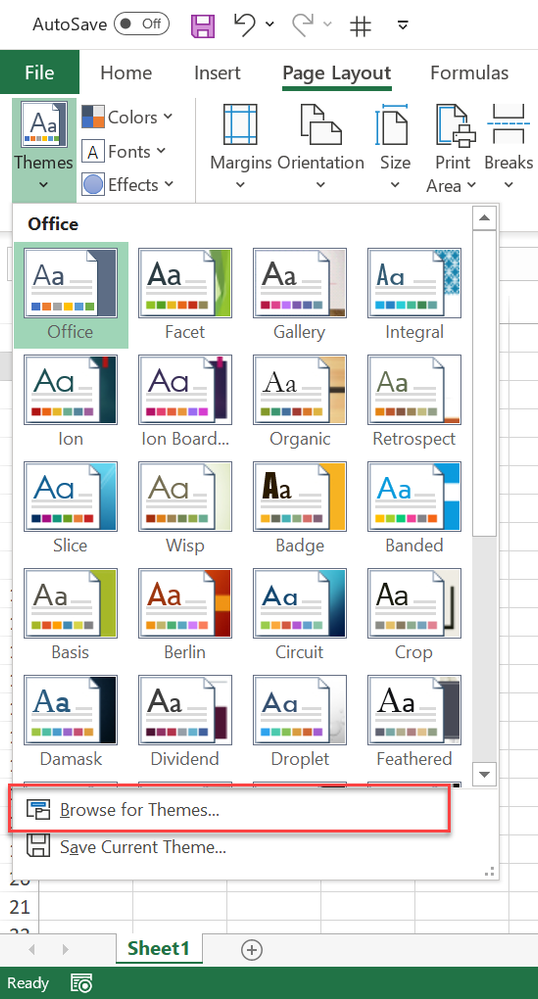Open the Customize Quick Access Toolbar menu
Screen dimensions: 538x999
(x=402, y=25)
